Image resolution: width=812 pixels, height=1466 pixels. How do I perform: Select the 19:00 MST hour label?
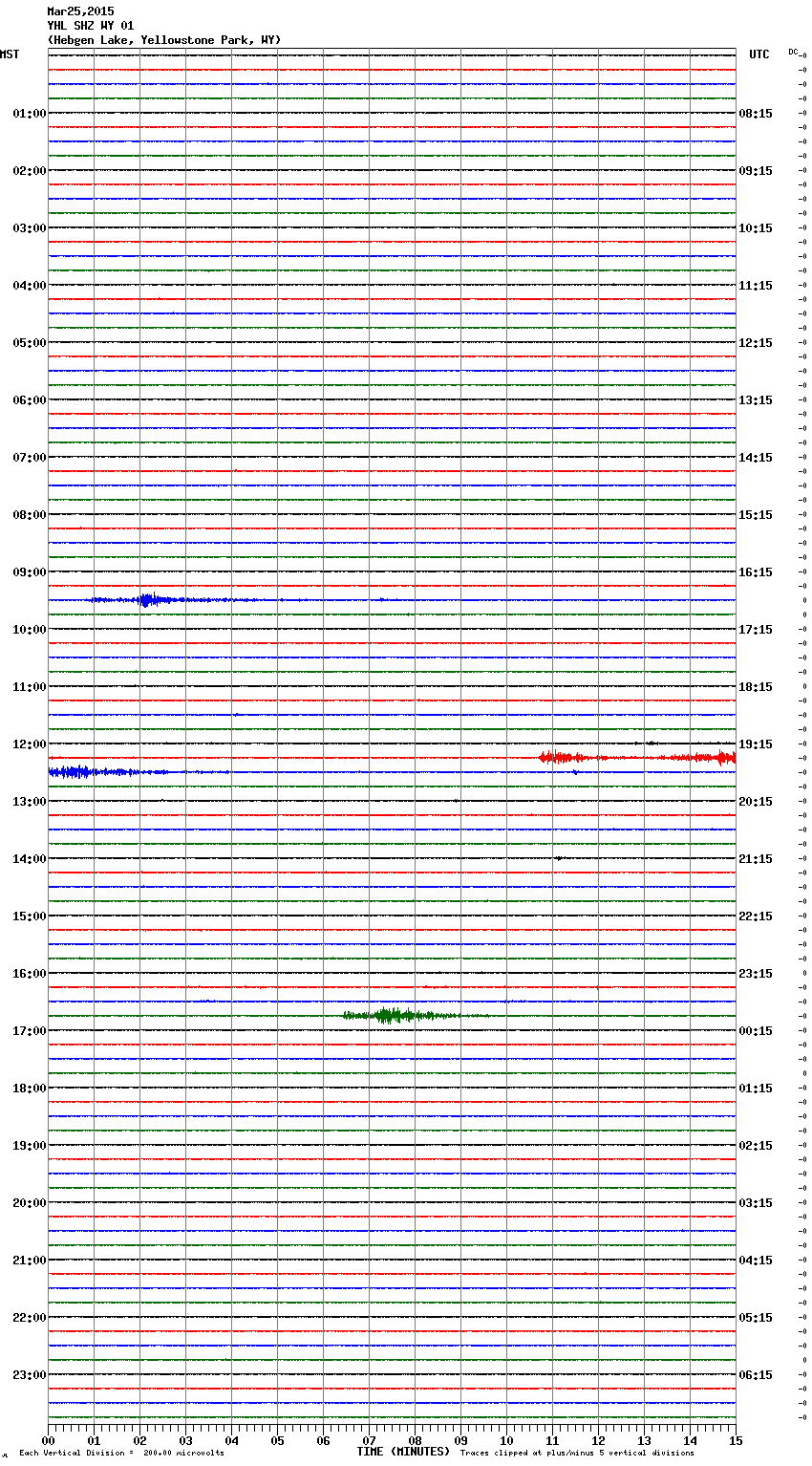30,1146
